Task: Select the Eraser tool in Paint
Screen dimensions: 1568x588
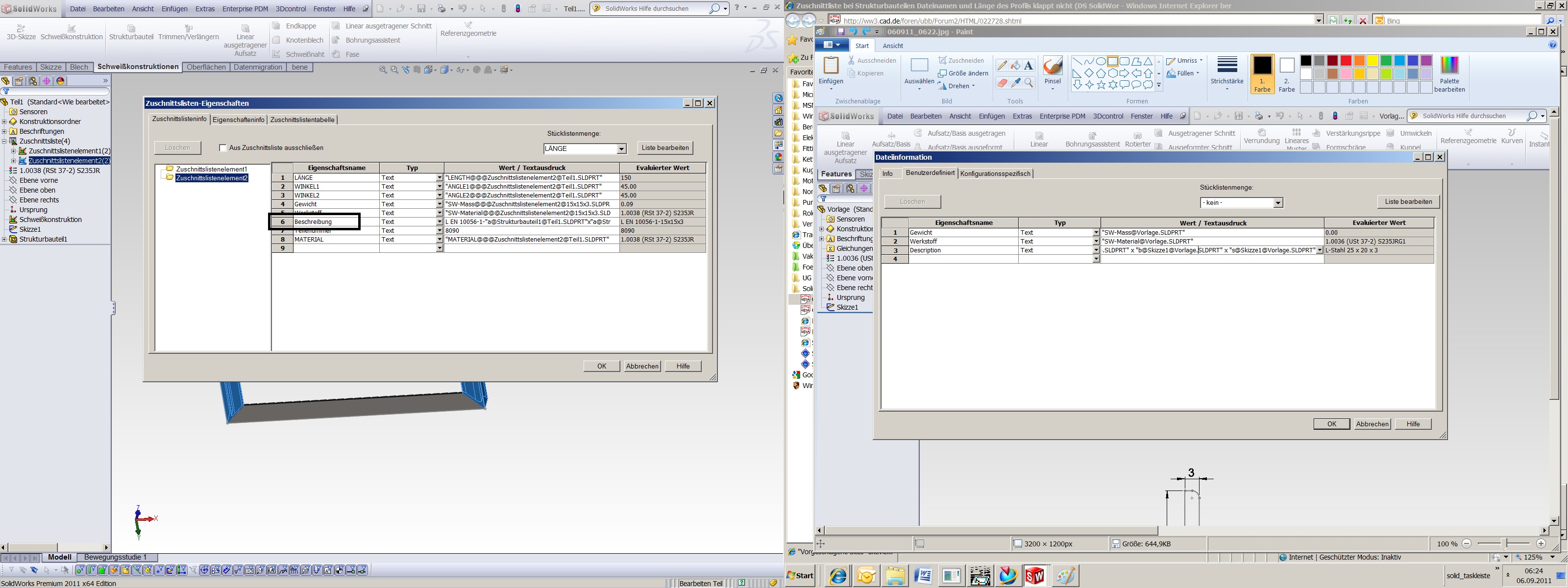Action: click(1002, 83)
